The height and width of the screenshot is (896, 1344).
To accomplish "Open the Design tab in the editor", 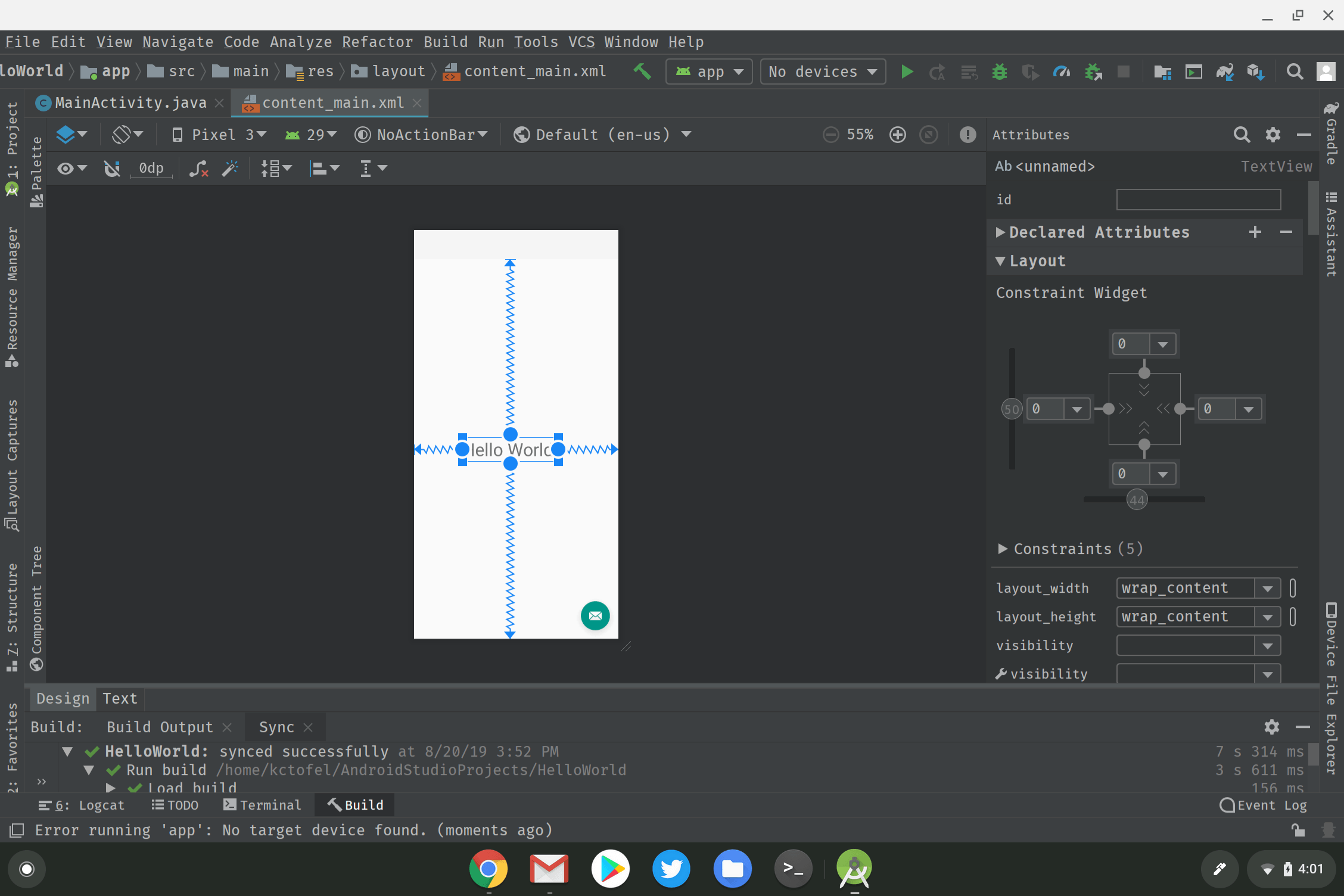I will pyautogui.click(x=62, y=698).
